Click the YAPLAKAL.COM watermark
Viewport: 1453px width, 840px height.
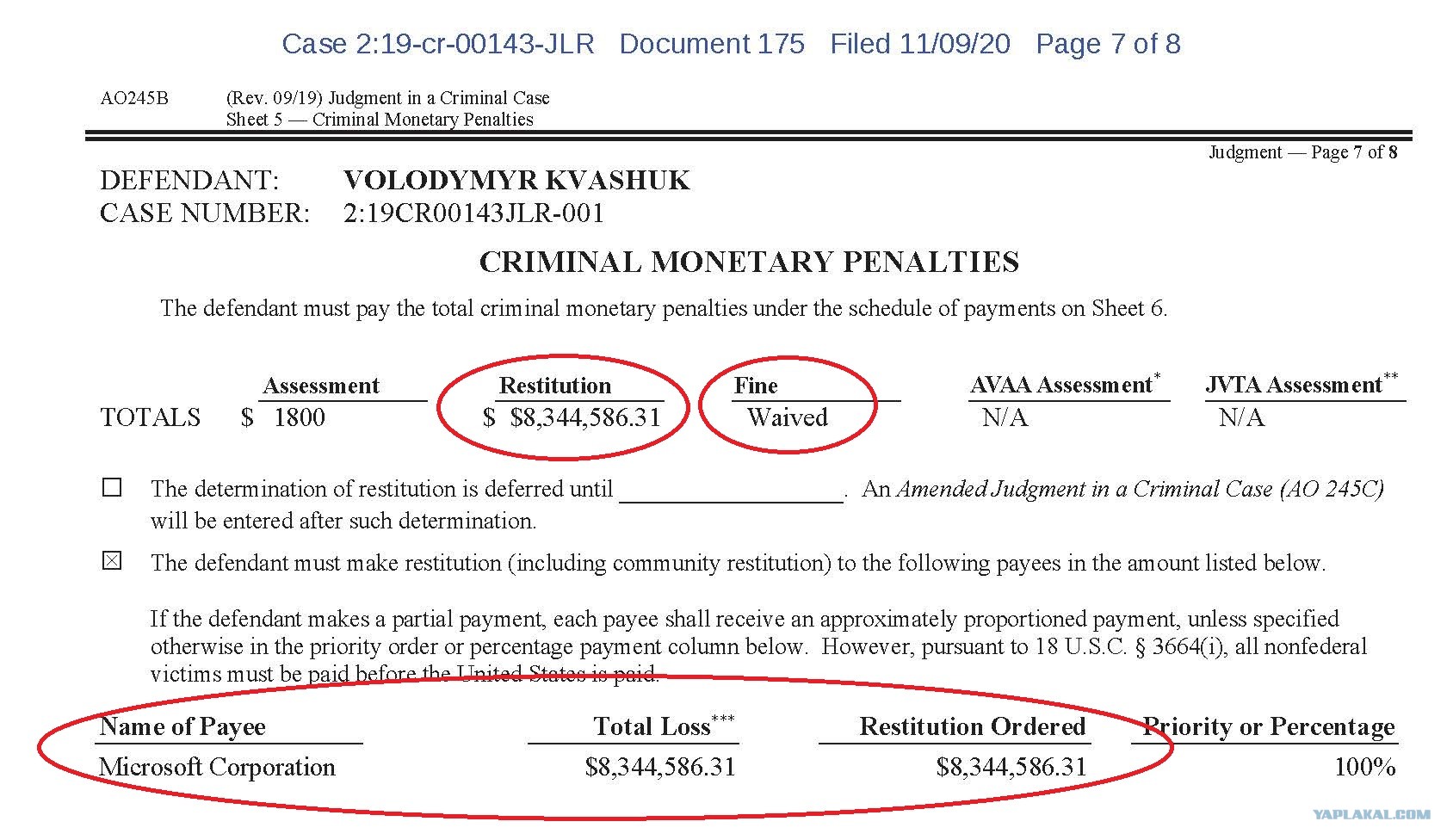pyautogui.click(x=1372, y=814)
